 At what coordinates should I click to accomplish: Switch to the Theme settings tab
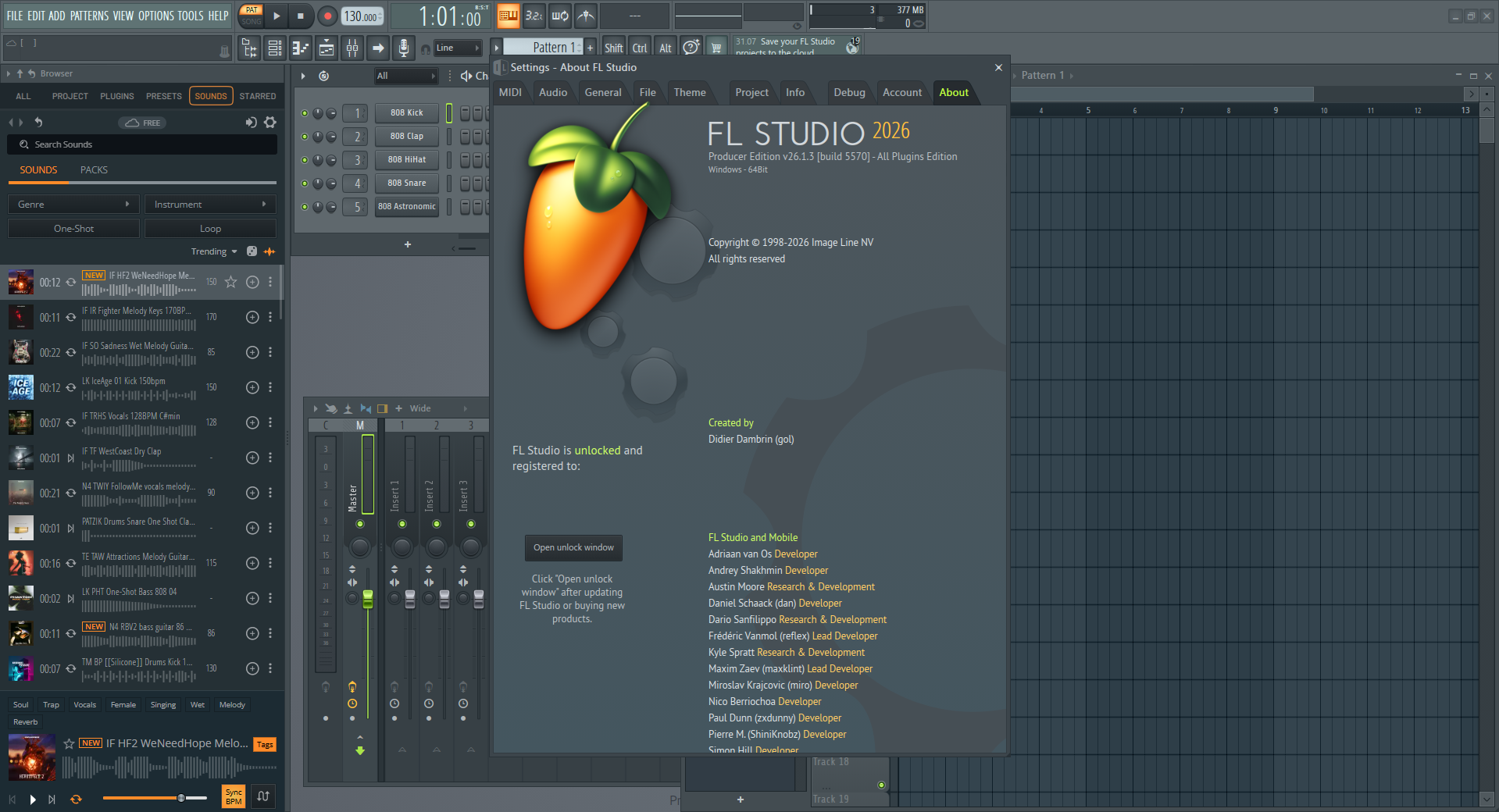pyautogui.click(x=690, y=92)
